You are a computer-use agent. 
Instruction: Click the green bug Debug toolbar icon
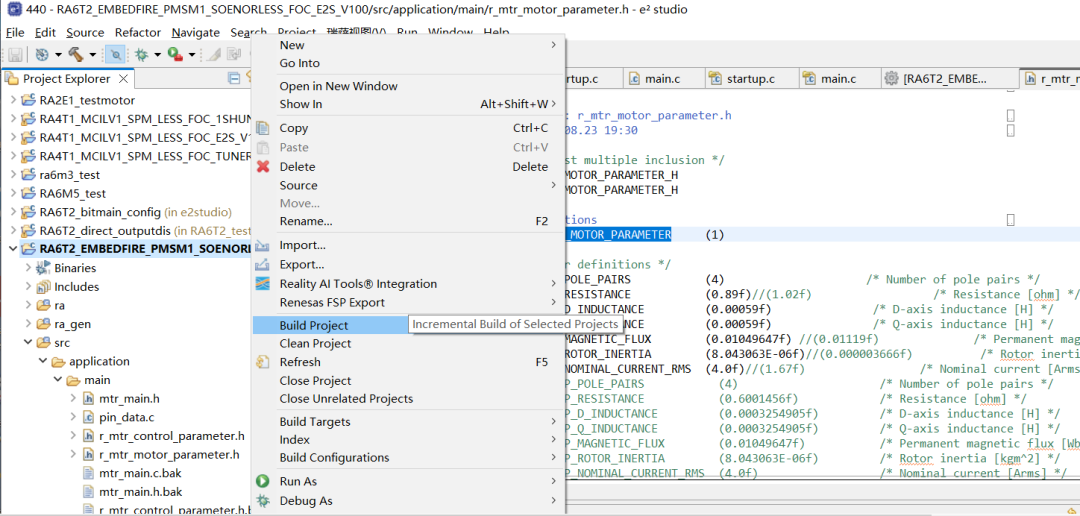[142, 54]
